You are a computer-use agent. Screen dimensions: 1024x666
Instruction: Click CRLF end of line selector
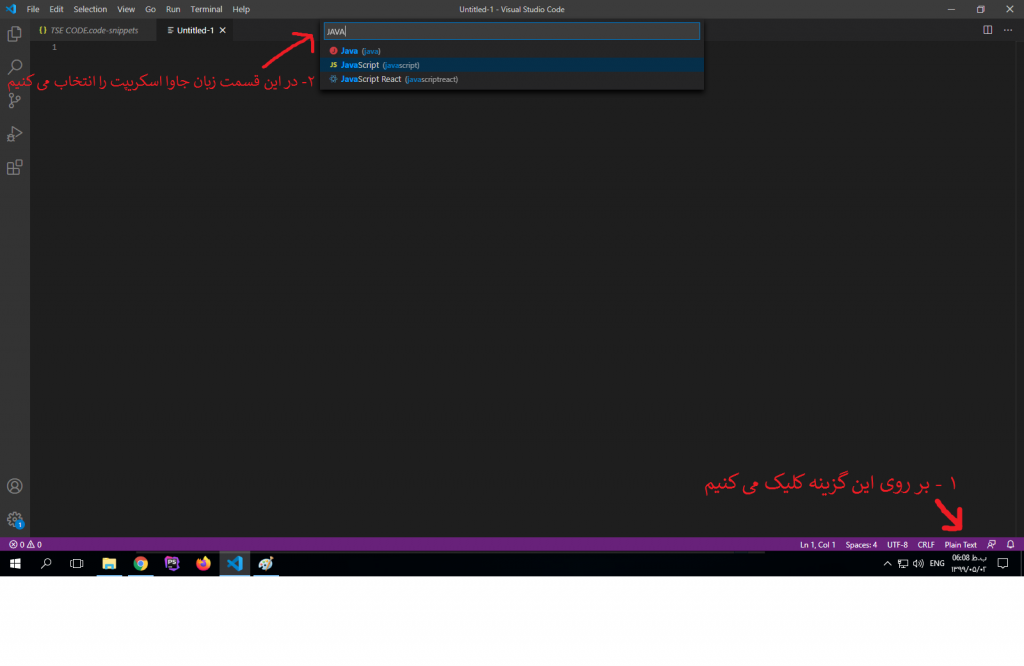pyautogui.click(x=925, y=545)
